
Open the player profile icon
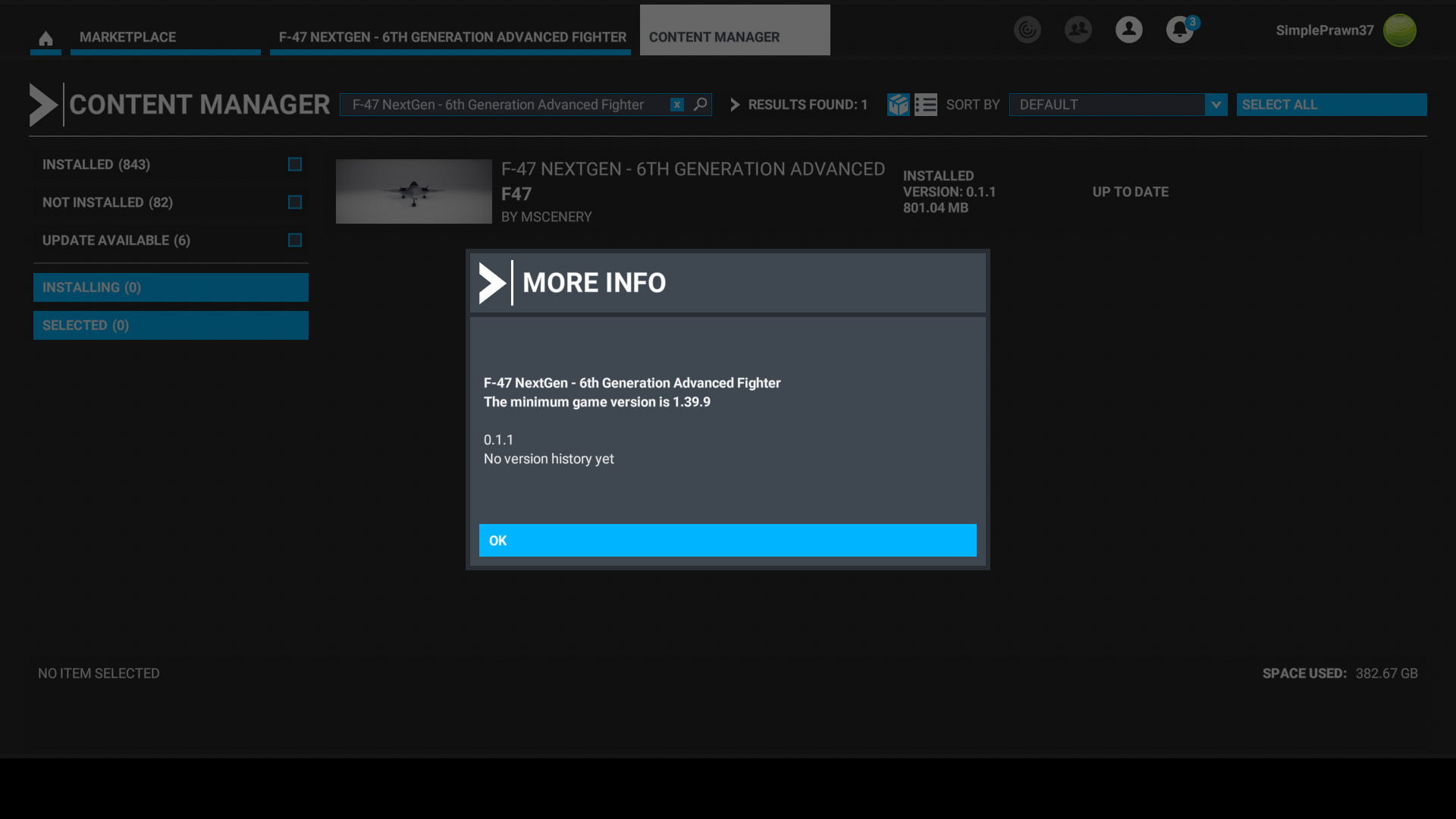coord(1128,30)
